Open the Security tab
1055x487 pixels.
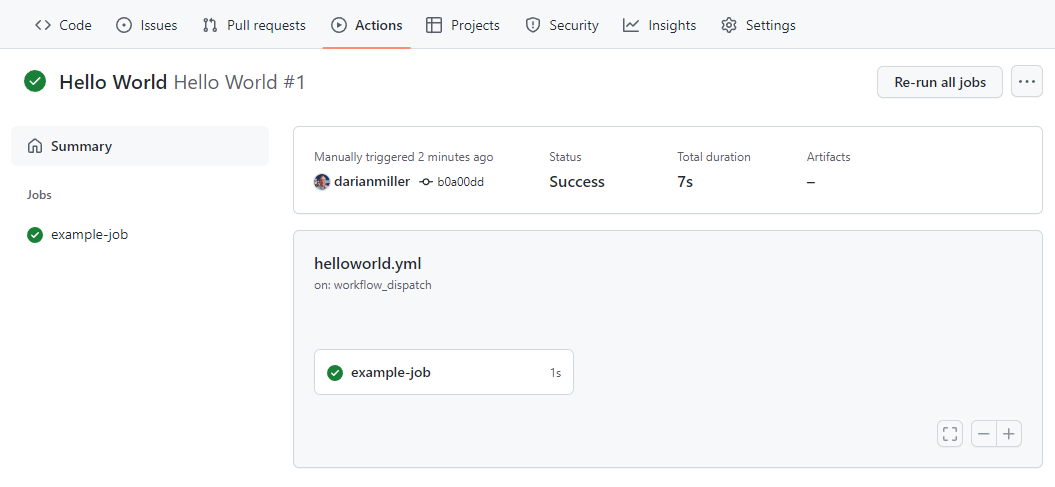coord(561,26)
